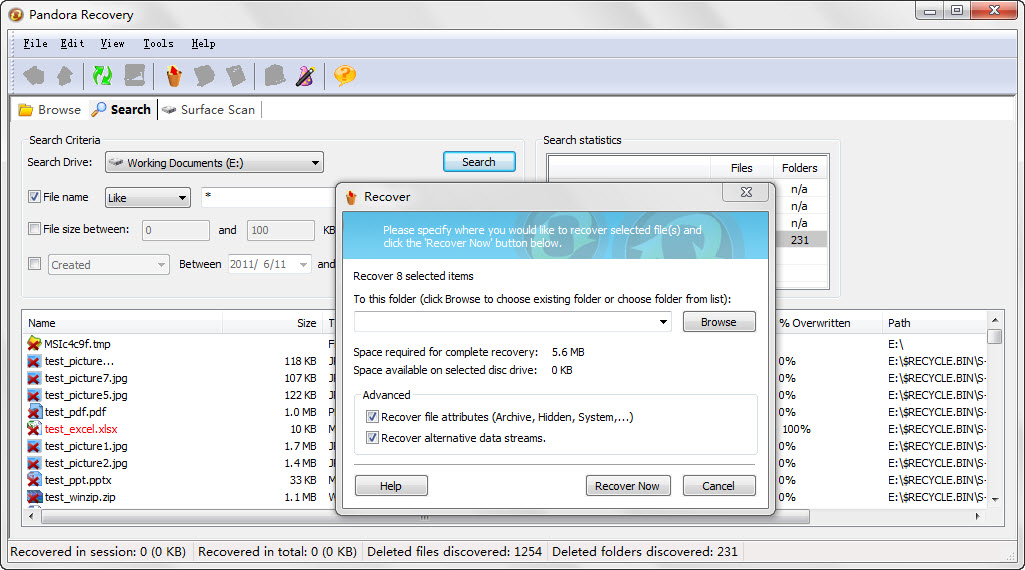Switch to the Browse tab
Viewport: 1025px width, 570px height.
point(50,110)
